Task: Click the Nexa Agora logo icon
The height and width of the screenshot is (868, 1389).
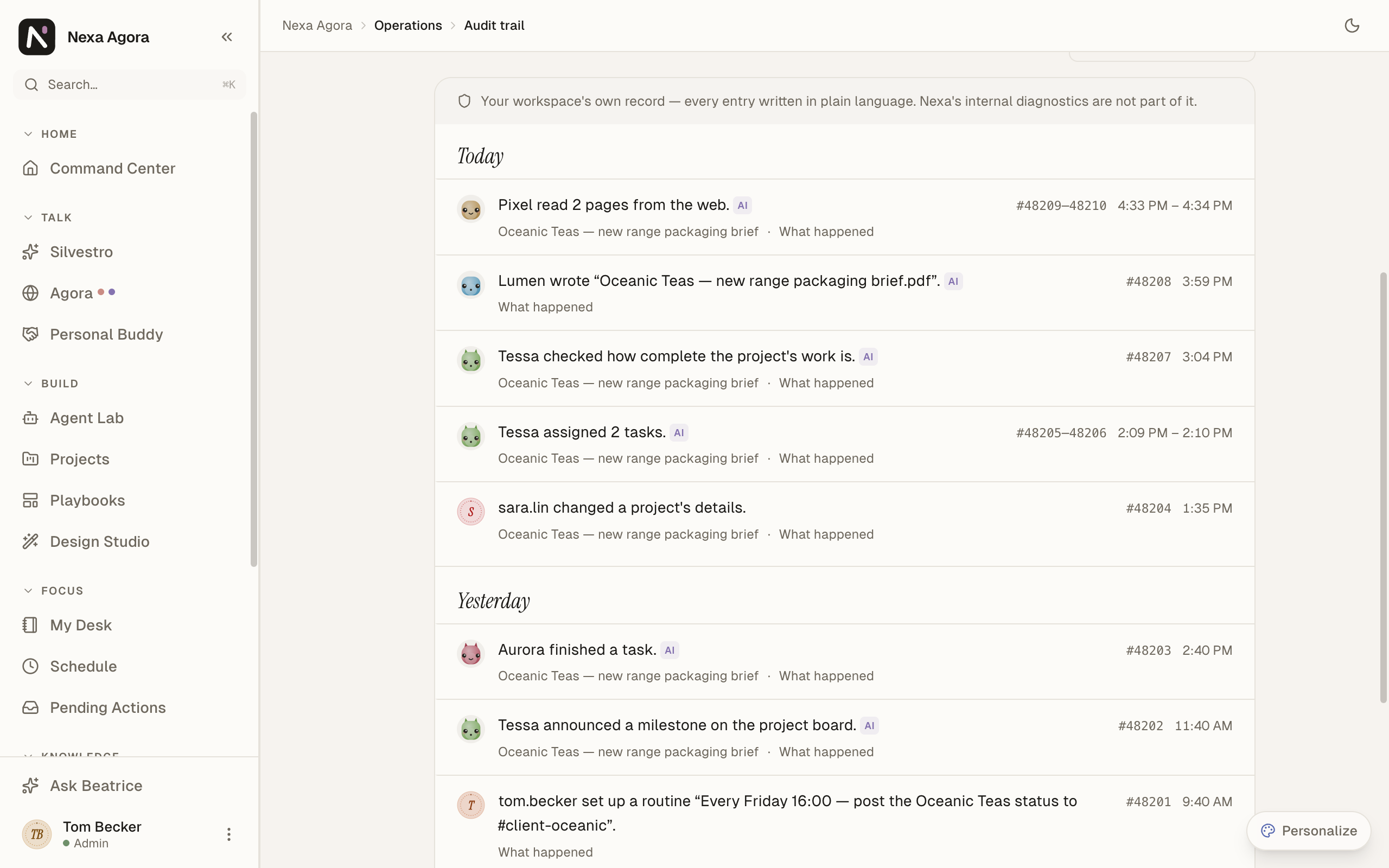Action: (37, 37)
